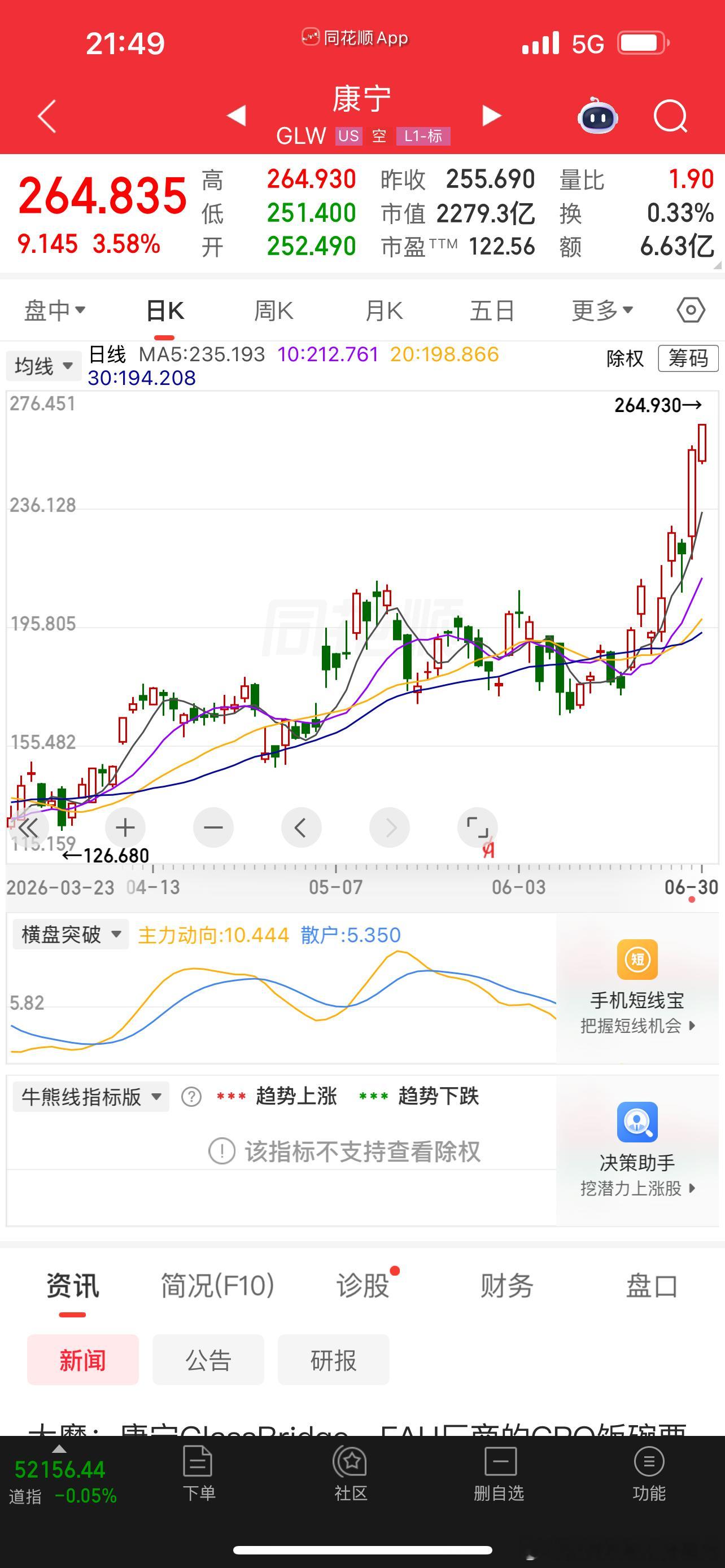Tap the 空 short-sell badge

pos(379,135)
